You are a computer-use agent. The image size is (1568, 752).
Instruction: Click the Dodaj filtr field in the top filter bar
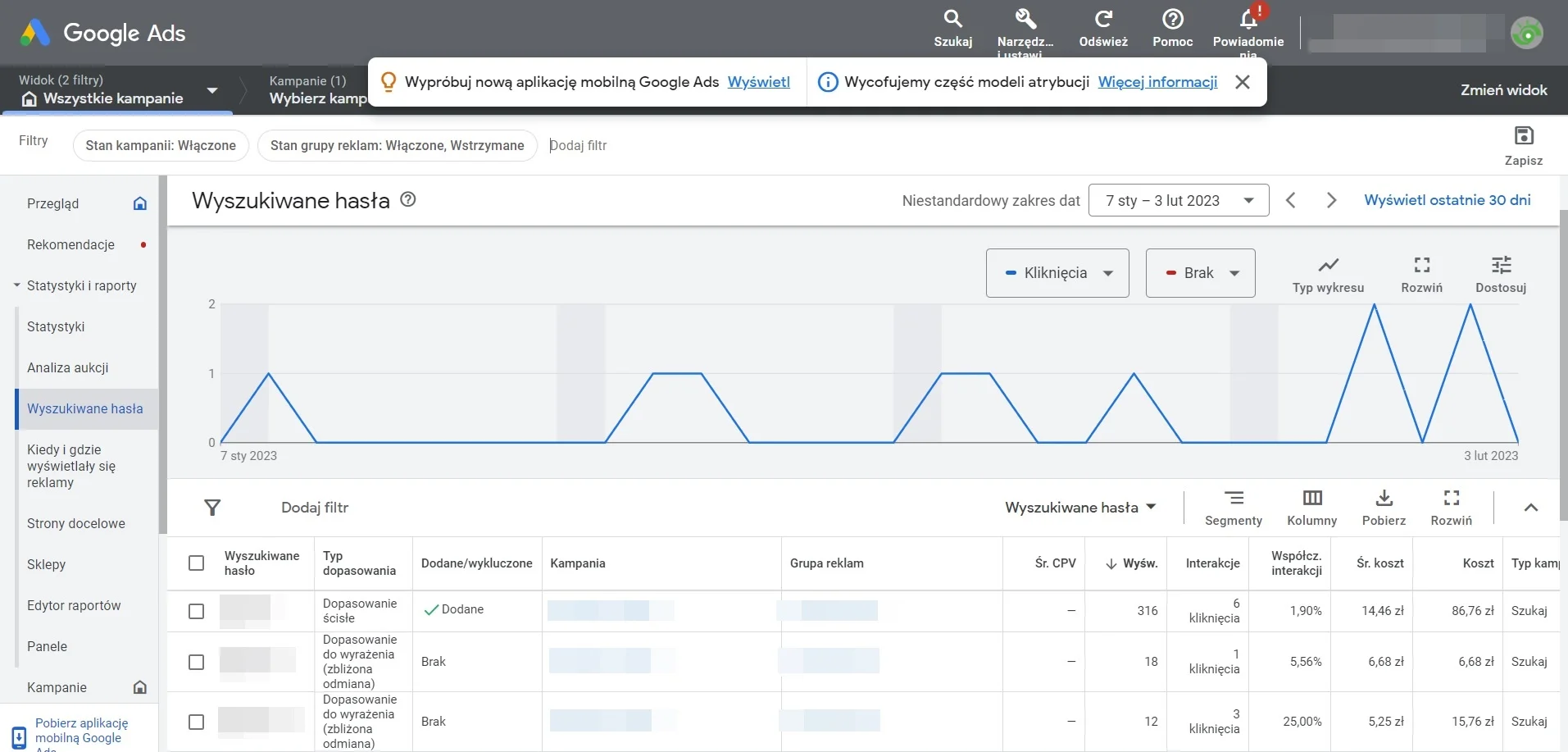point(579,145)
